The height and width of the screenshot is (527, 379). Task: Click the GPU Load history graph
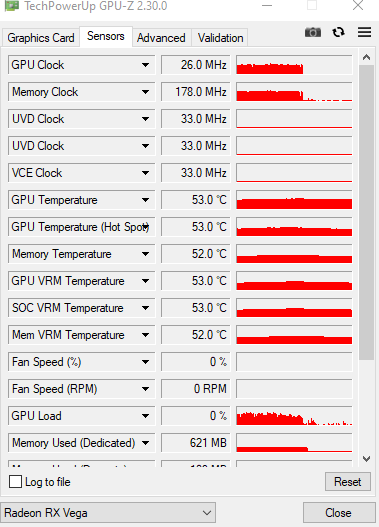tap(294, 416)
